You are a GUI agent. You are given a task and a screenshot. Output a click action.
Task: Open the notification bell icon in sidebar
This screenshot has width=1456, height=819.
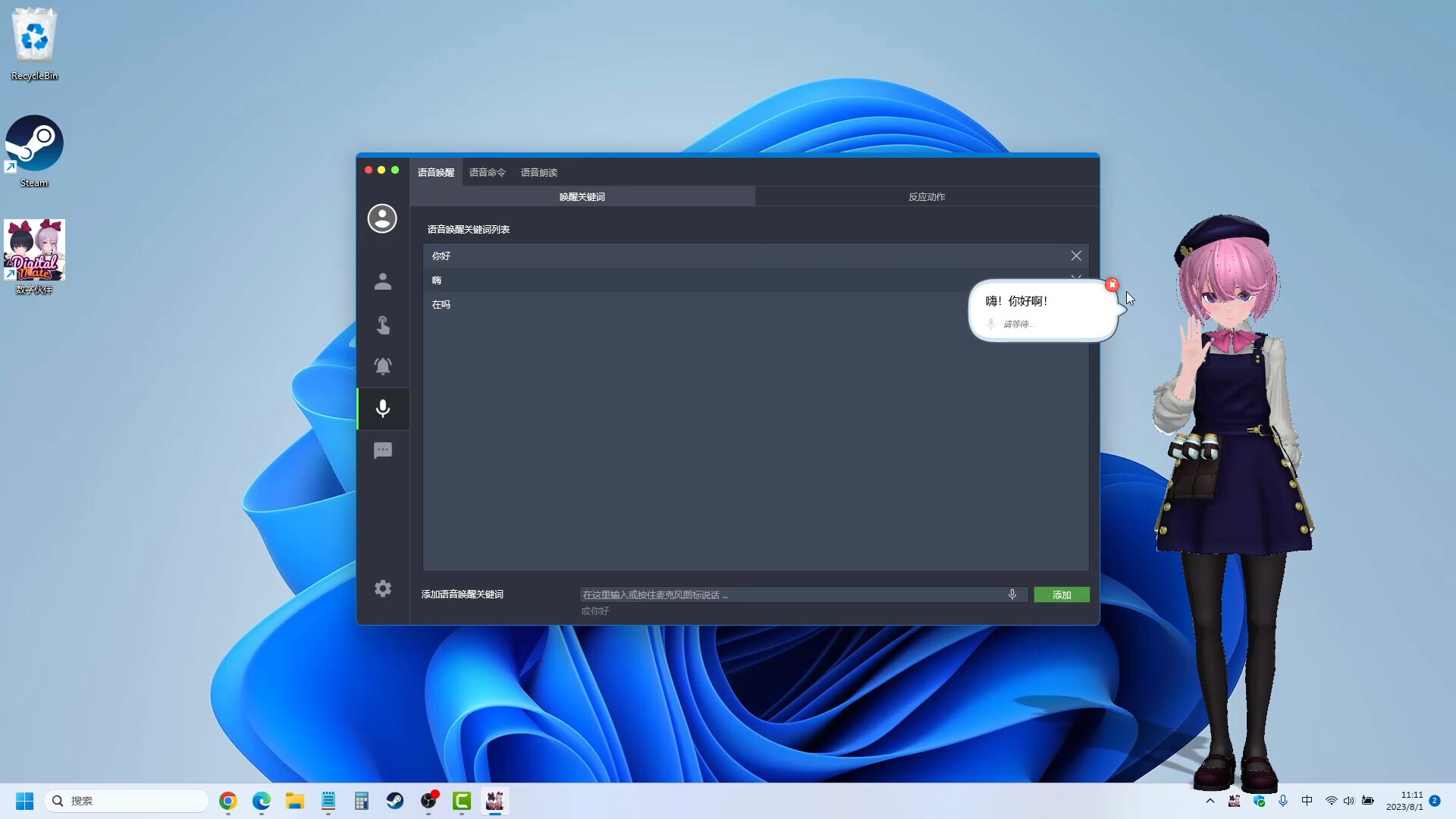pos(382,366)
